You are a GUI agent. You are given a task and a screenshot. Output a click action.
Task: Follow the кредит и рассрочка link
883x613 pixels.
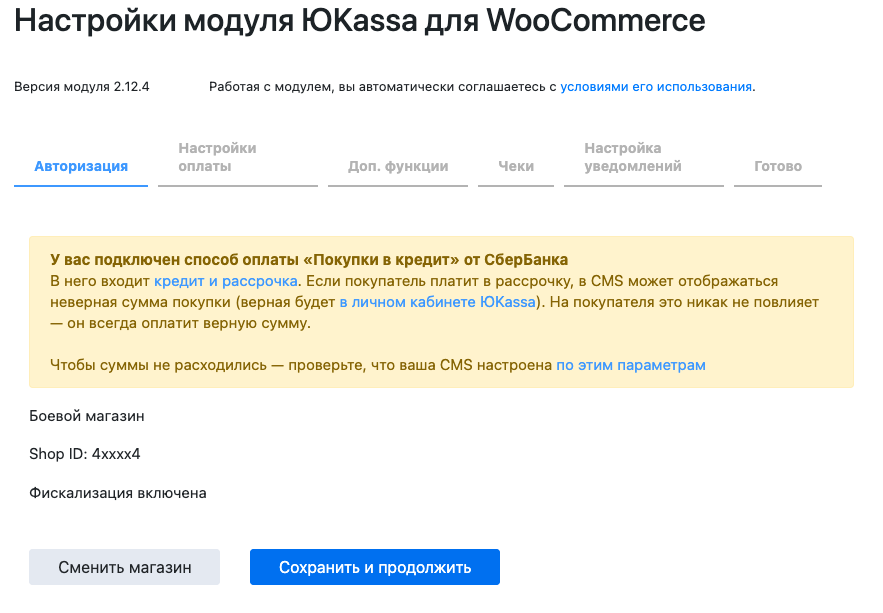click(x=226, y=281)
